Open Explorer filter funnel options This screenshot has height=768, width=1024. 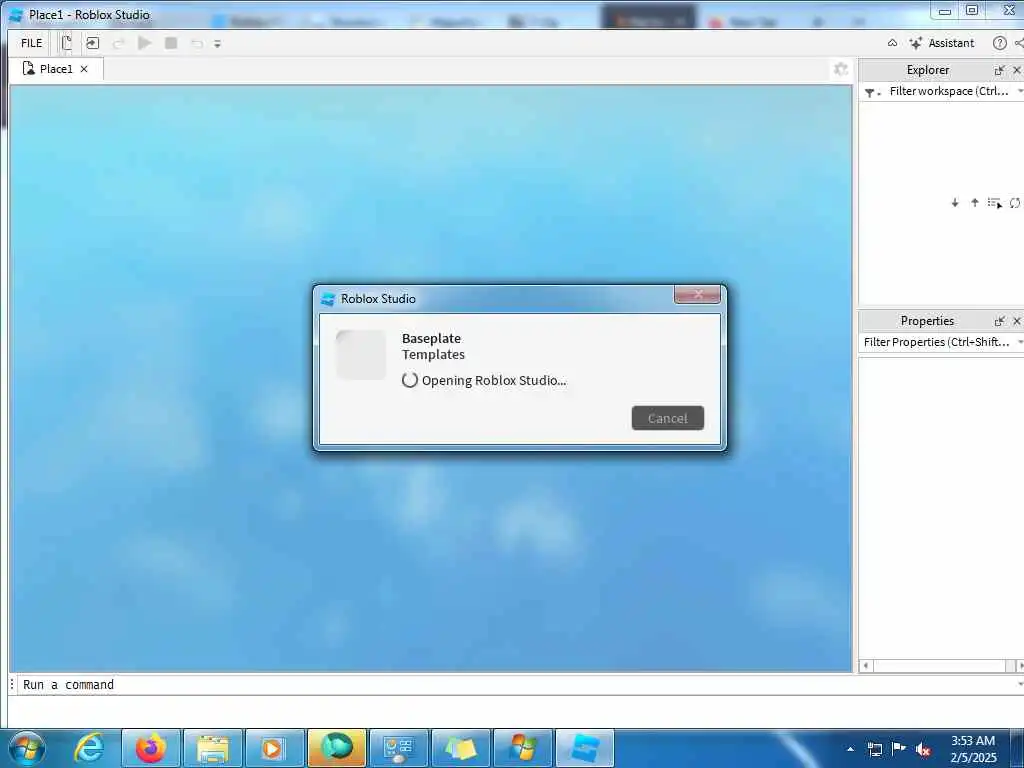click(872, 92)
